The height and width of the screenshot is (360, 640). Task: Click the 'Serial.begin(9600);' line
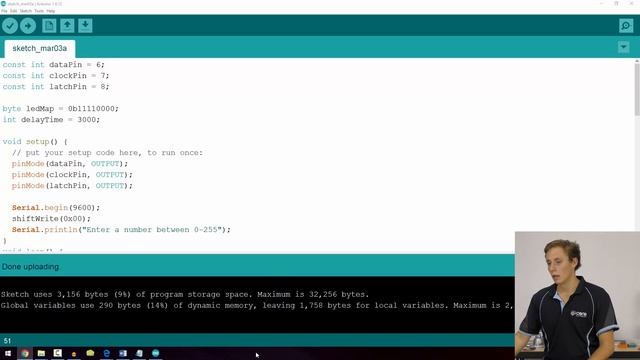pyautogui.click(x=56, y=208)
